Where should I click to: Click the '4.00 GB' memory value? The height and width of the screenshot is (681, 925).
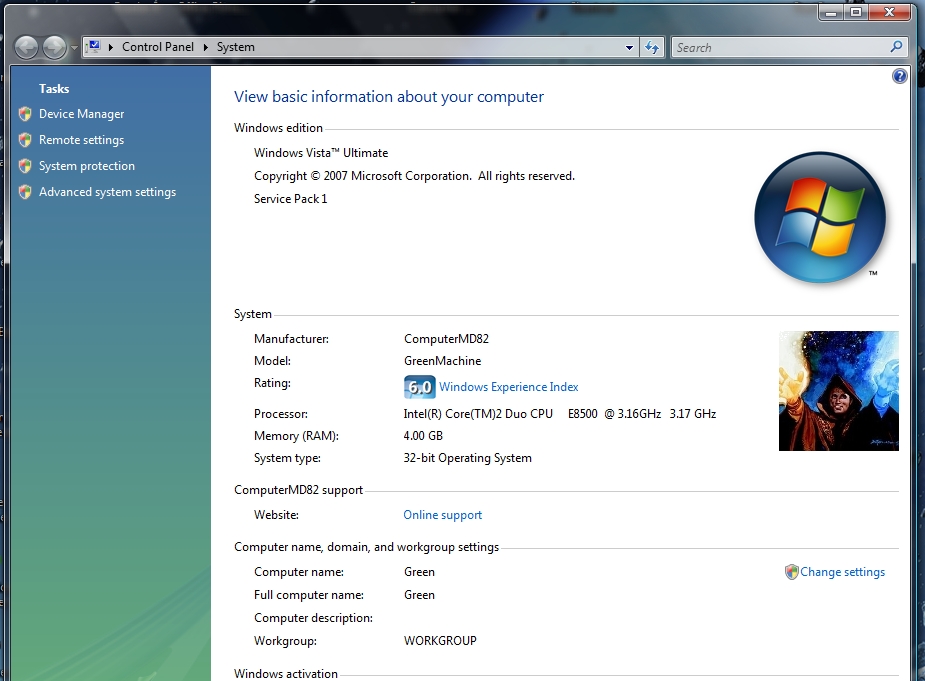pyautogui.click(x=423, y=436)
